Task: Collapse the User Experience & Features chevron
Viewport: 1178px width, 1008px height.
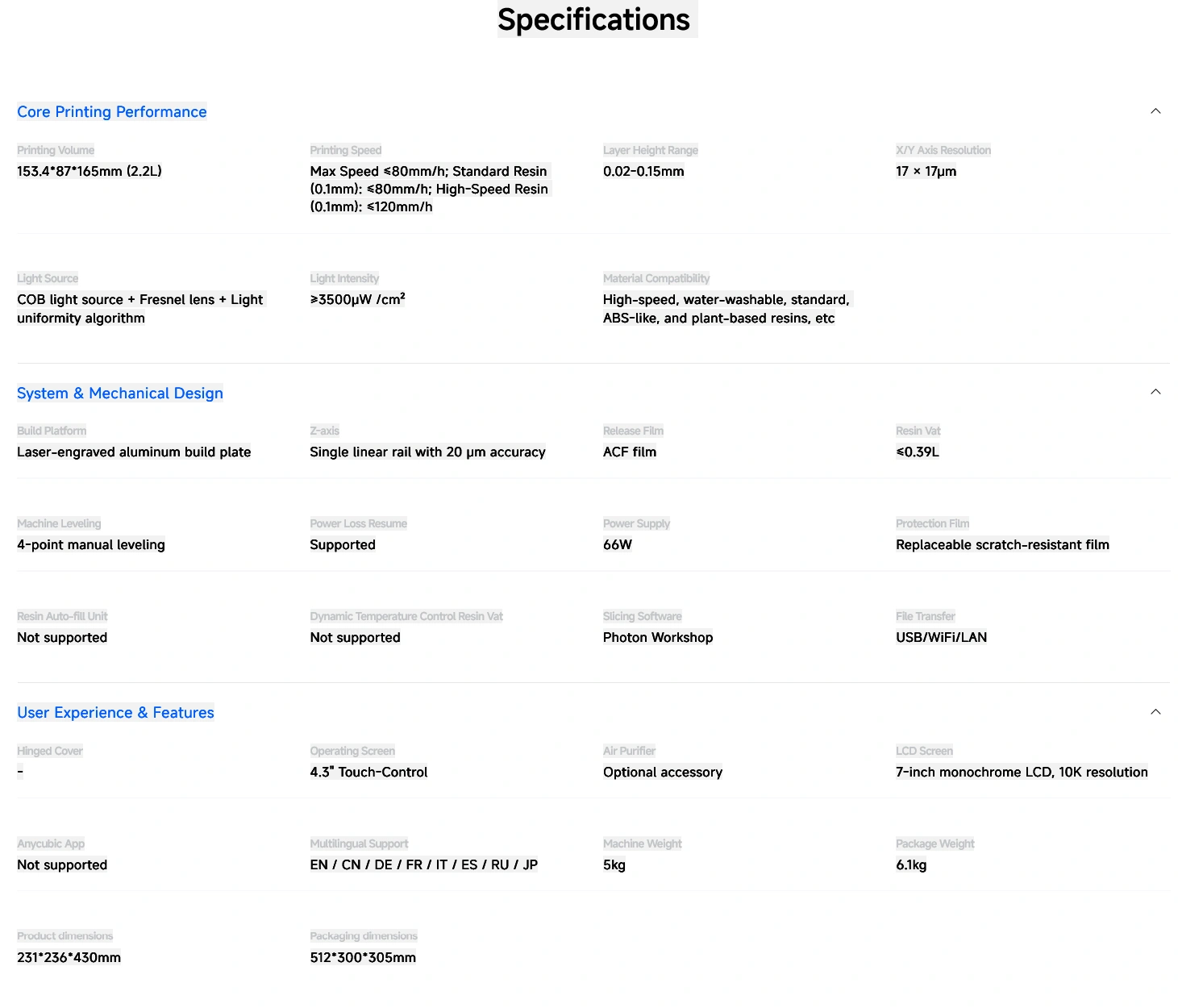Action: [x=1155, y=712]
